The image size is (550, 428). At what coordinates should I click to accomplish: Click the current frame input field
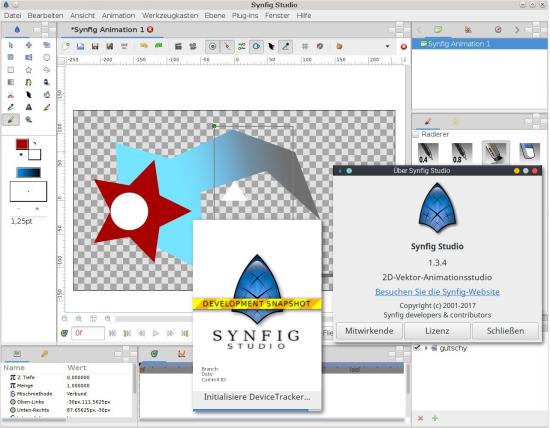pyautogui.click(x=88, y=333)
